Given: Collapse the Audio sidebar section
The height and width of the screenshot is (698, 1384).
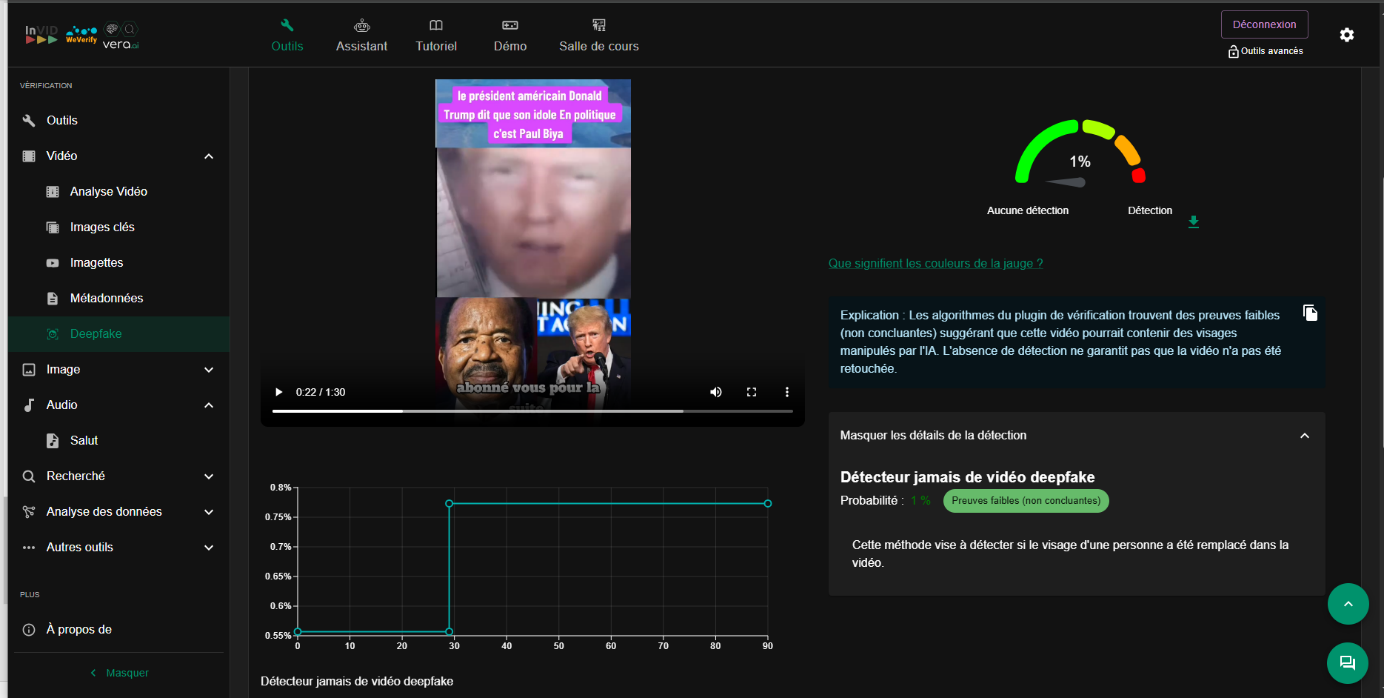Looking at the screenshot, I should coord(118,405).
